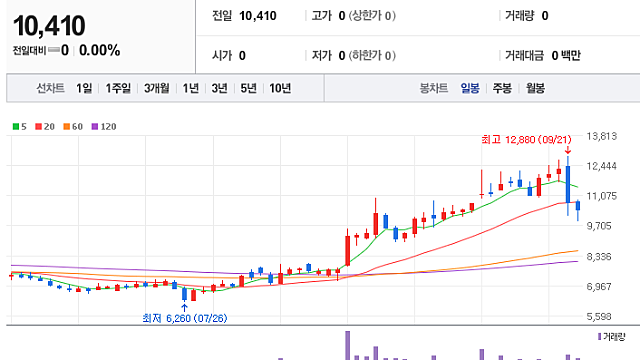Switch line chart to 3개월
Screen dimensions: 640x360
click(x=156, y=88)
